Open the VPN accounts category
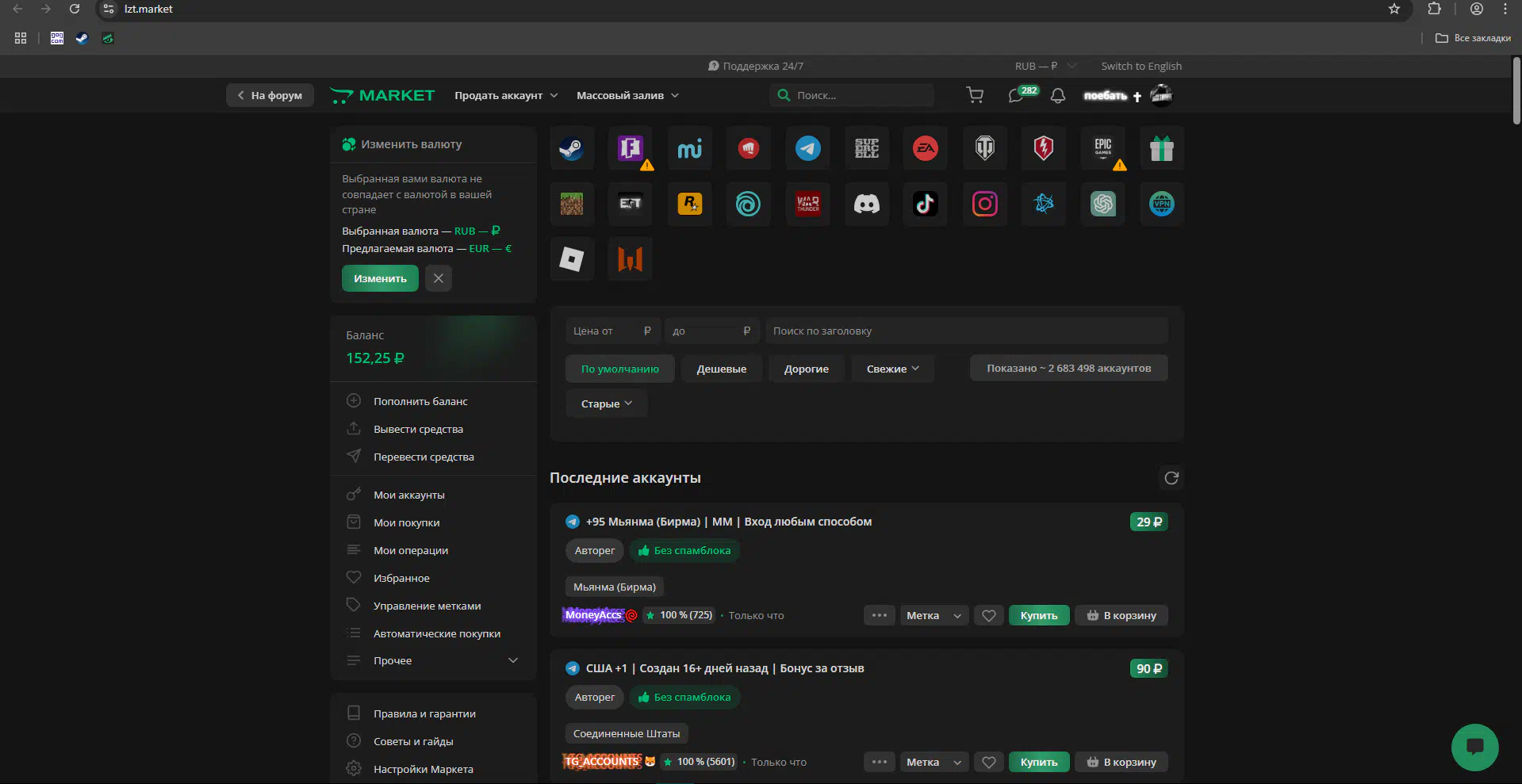The height and width of the screenshot is (784, 1522). pos(1162,204)
